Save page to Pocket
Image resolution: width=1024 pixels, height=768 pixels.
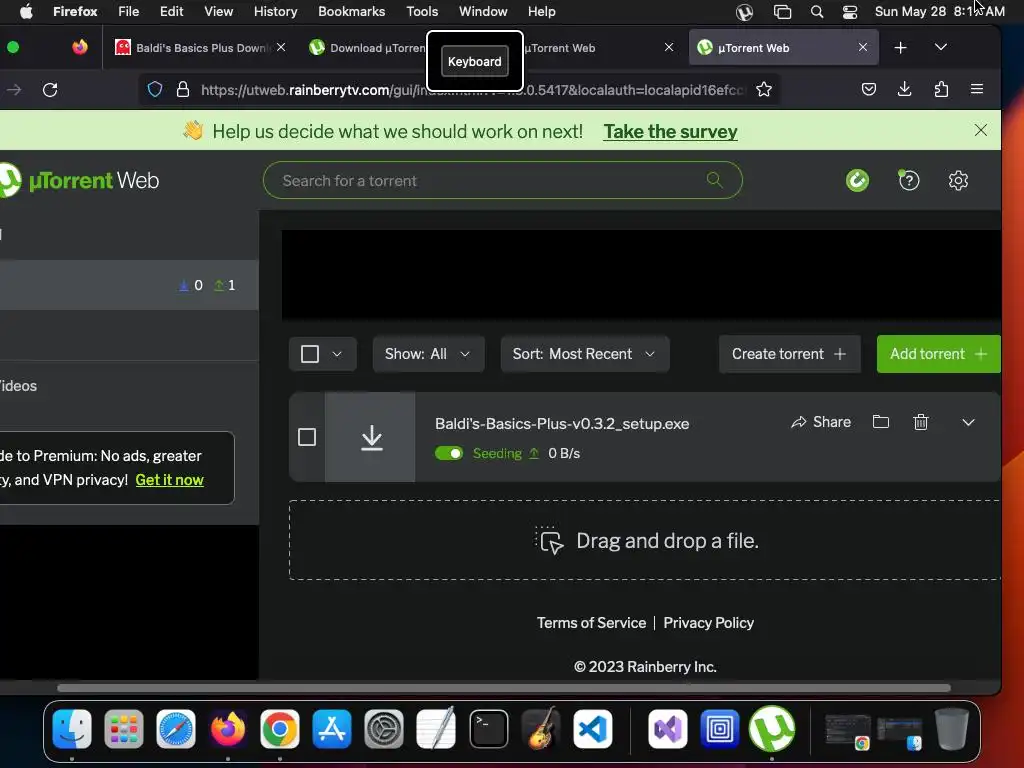coord(868,89)
